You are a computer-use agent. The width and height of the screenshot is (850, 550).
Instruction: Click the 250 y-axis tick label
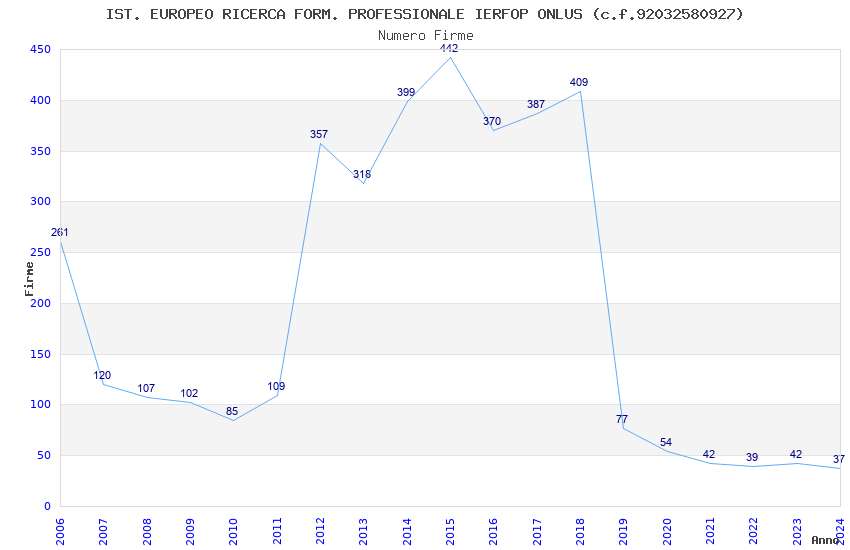(x=41, y=253)
